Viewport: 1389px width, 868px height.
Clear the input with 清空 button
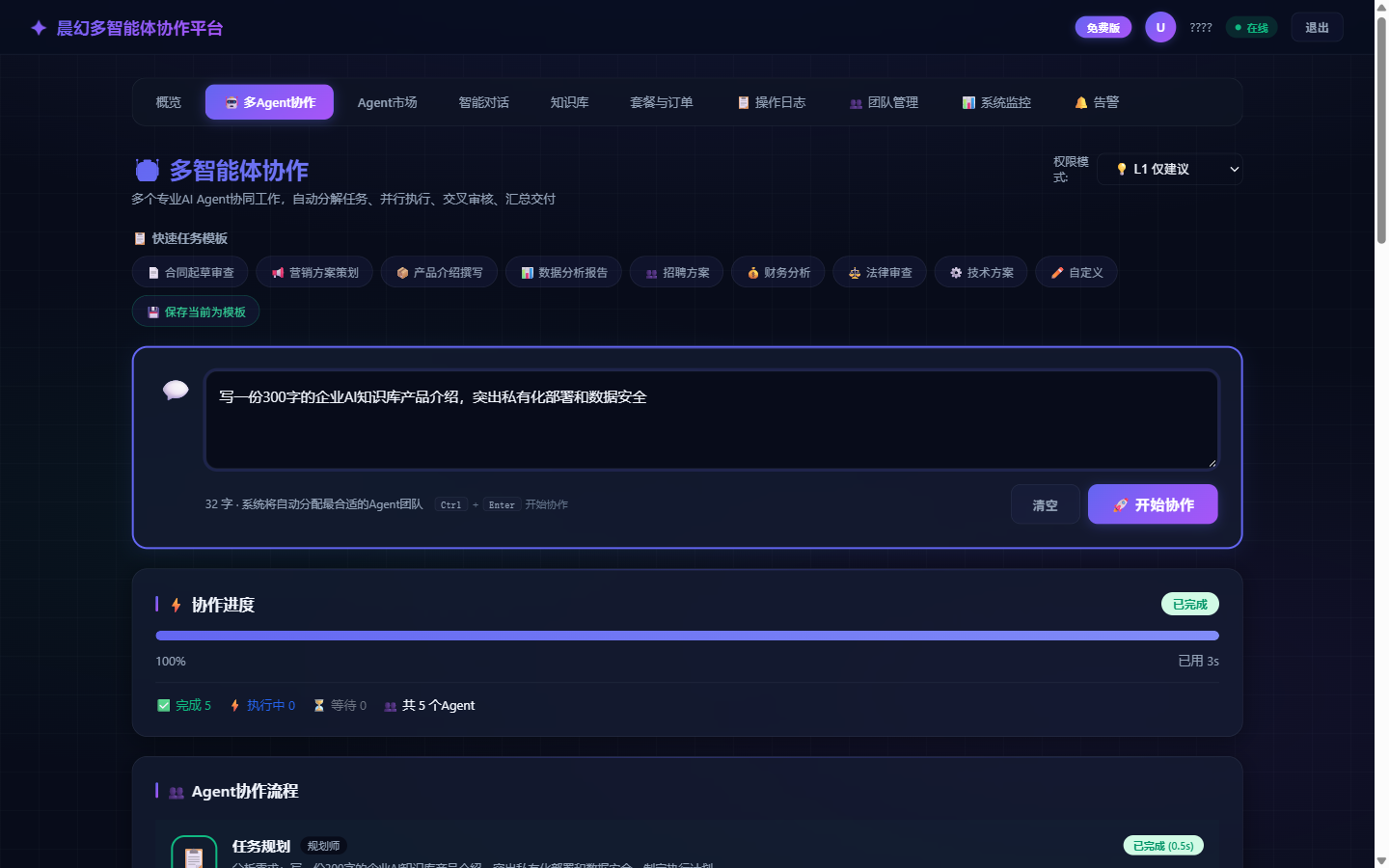coord(1045,504)
